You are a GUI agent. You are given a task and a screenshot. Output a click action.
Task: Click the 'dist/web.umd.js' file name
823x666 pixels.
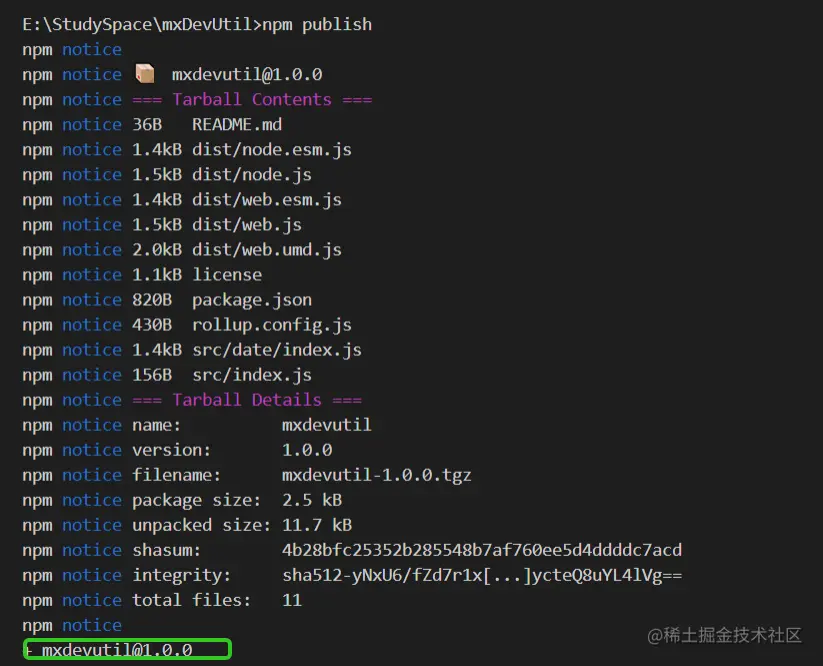[x=267, y=250]
